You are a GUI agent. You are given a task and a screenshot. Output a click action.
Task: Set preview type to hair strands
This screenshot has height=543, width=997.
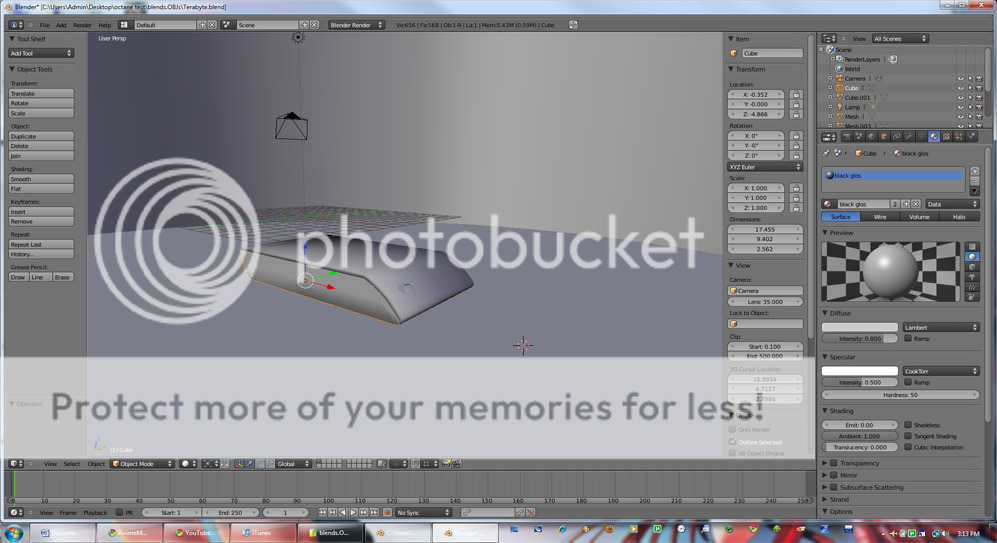[x=972, y=287]
